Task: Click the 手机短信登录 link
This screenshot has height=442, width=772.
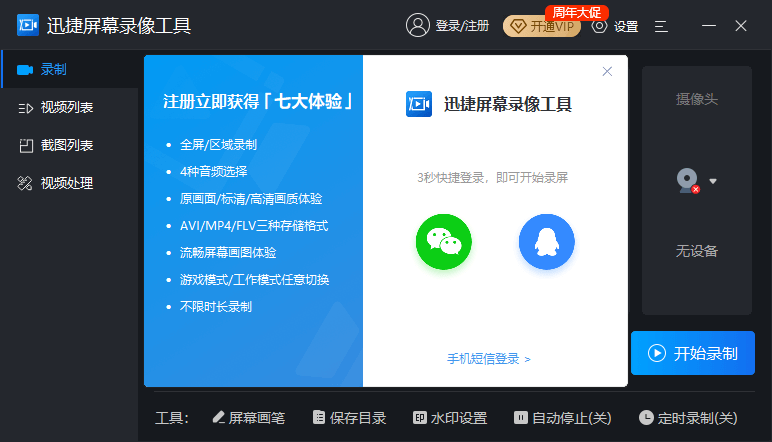Action: [x=488, y=358]
